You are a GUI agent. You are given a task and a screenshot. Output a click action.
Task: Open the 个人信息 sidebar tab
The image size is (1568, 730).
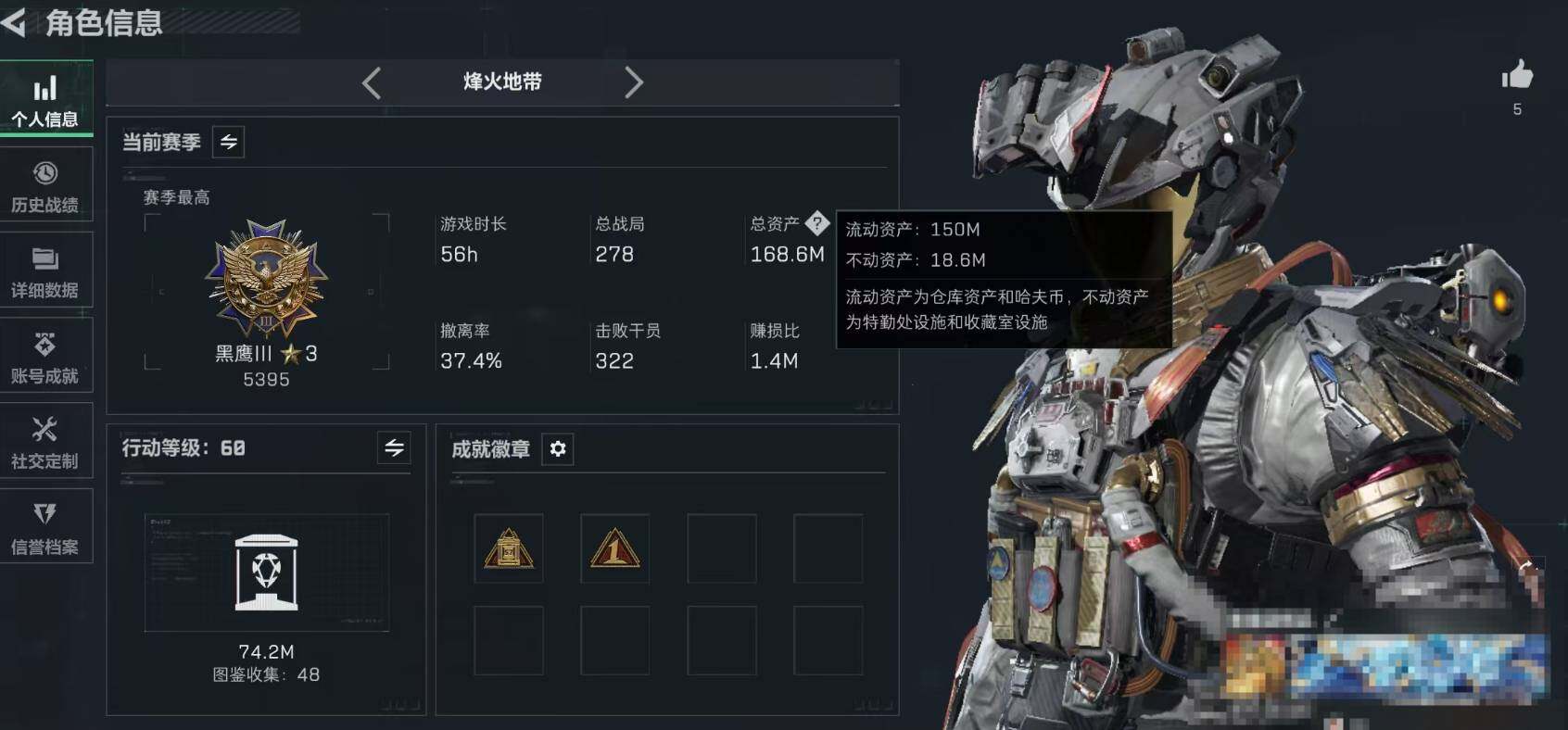coord(45,100)
